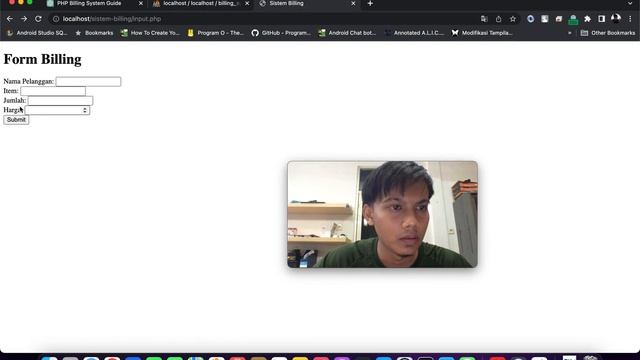Open the Program O - The... bookmark
The image size is (640, 360).
coord(216,33)
